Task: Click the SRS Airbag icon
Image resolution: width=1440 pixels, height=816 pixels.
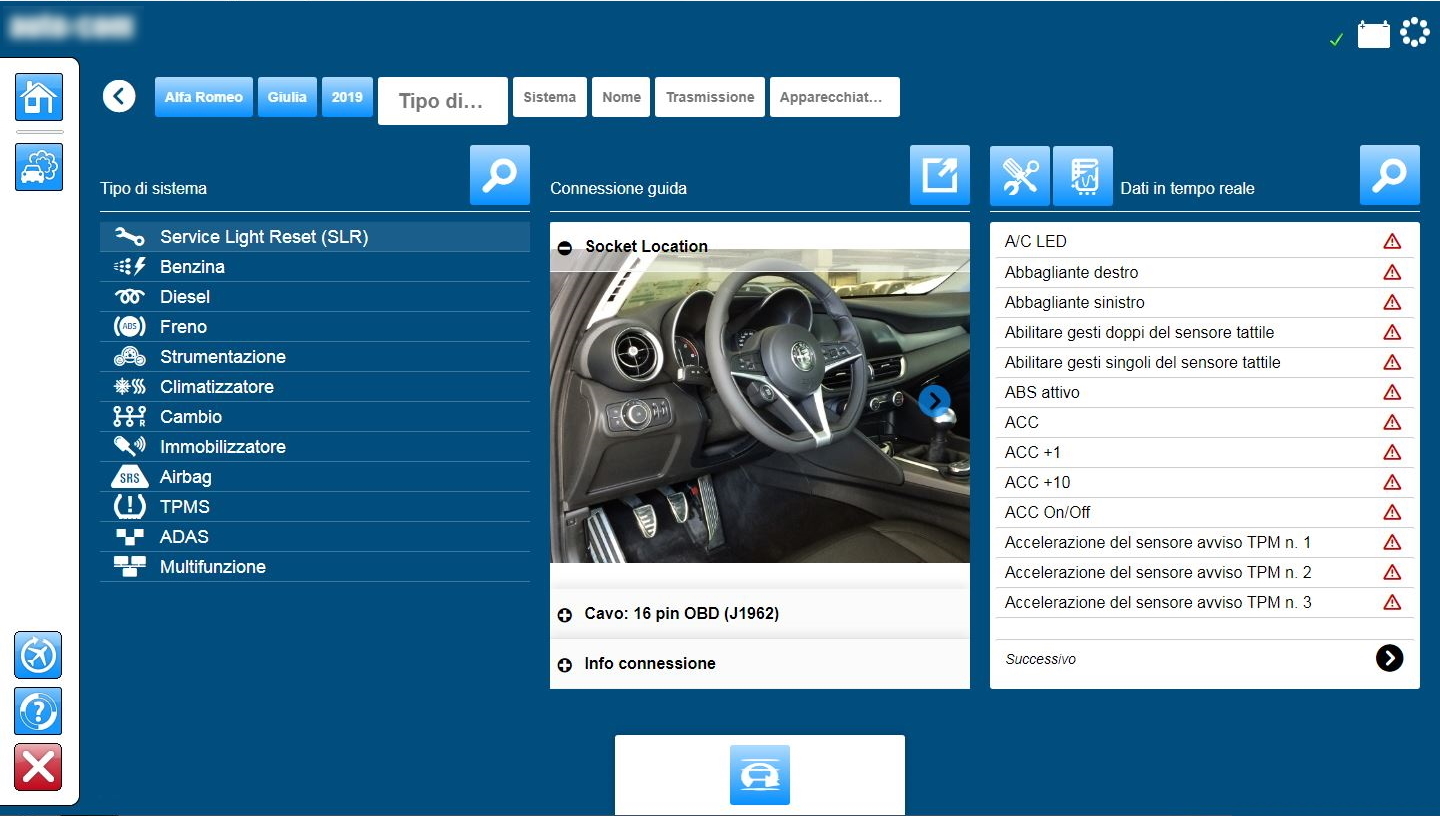Action: point(130,477)
